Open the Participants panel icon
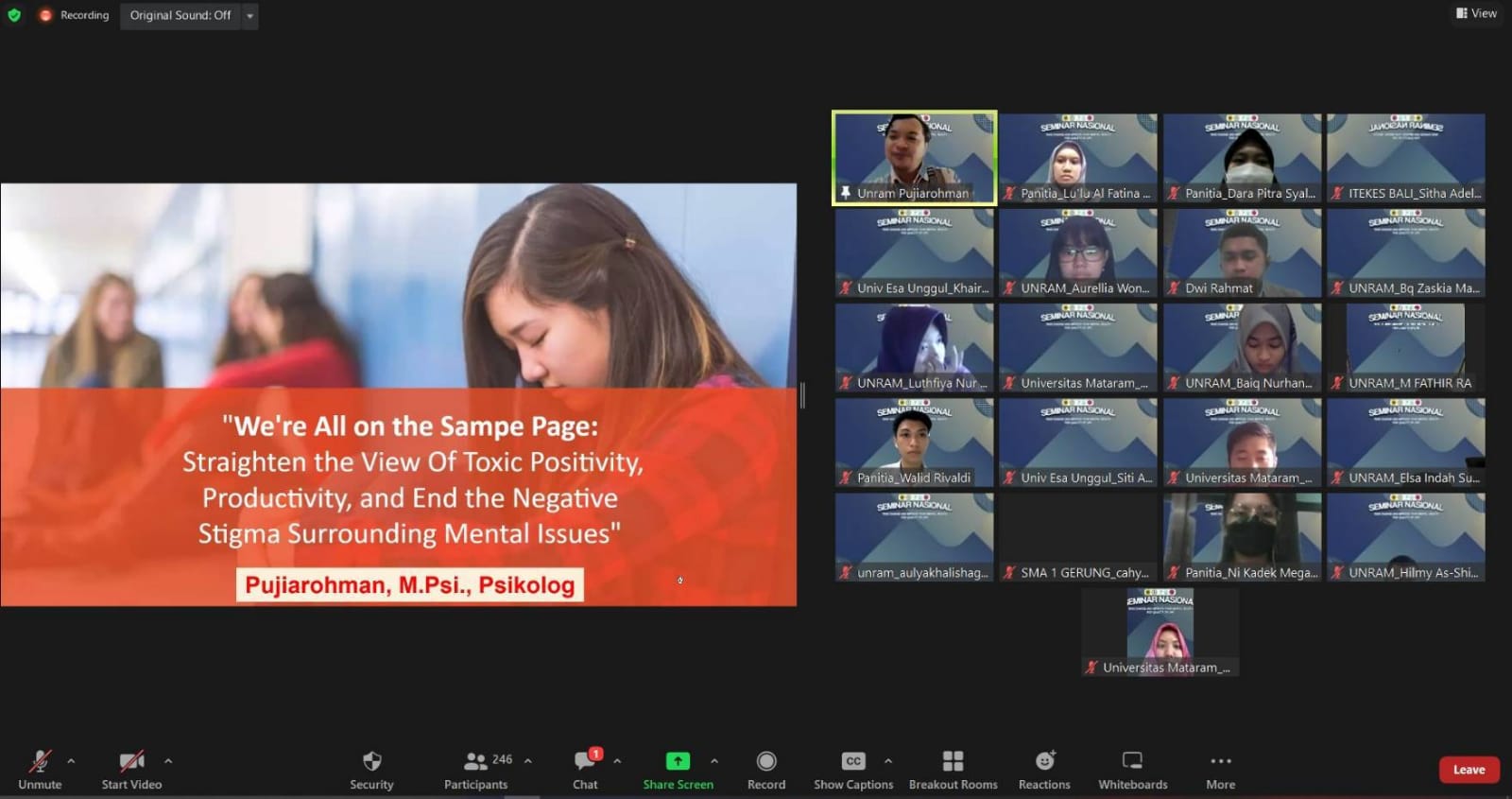The image size is (1512, 799). click(x=475, y=761)
